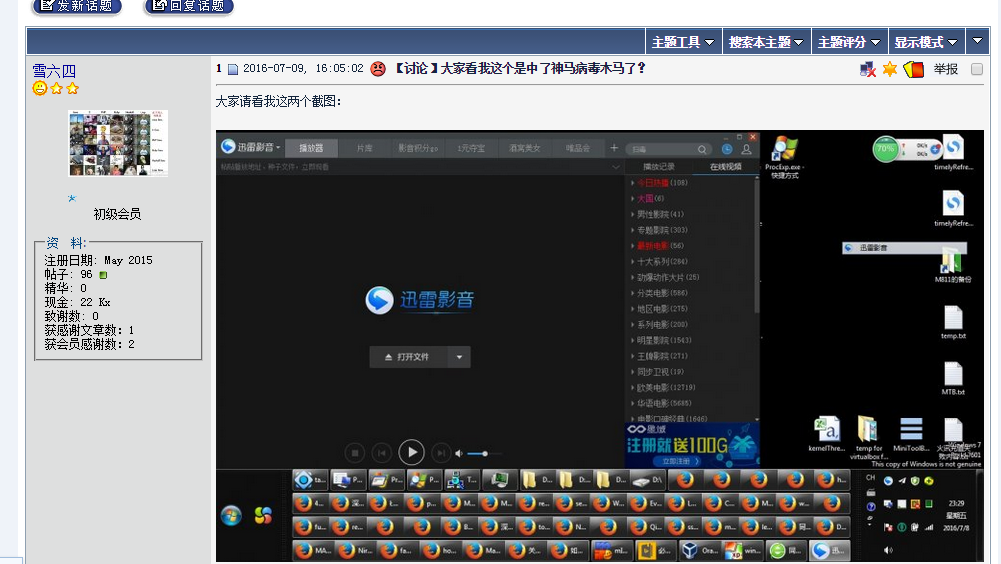
Task: Open the 搜索本主题 dropdown
Action: (x=766, y=42)
